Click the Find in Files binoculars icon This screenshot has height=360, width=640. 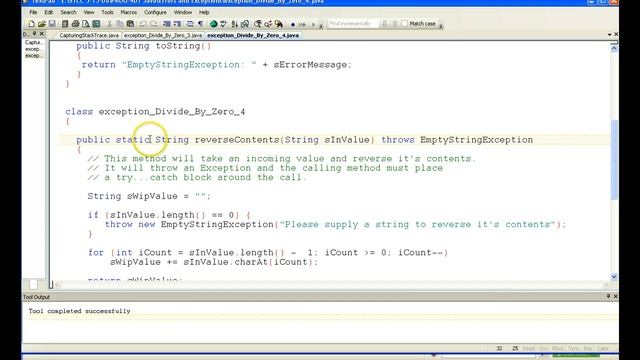coord(279,24)
